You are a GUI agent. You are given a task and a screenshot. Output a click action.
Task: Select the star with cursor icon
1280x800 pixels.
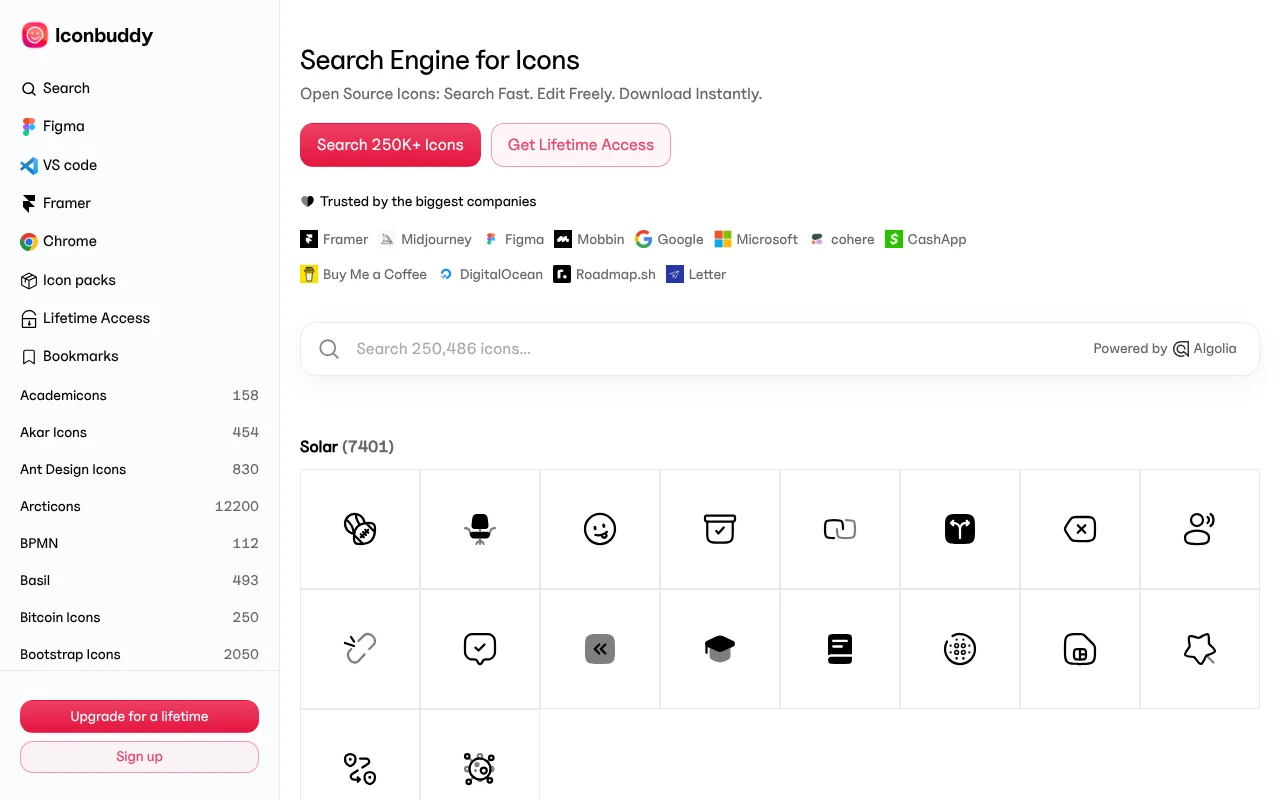pos(1200,649)
